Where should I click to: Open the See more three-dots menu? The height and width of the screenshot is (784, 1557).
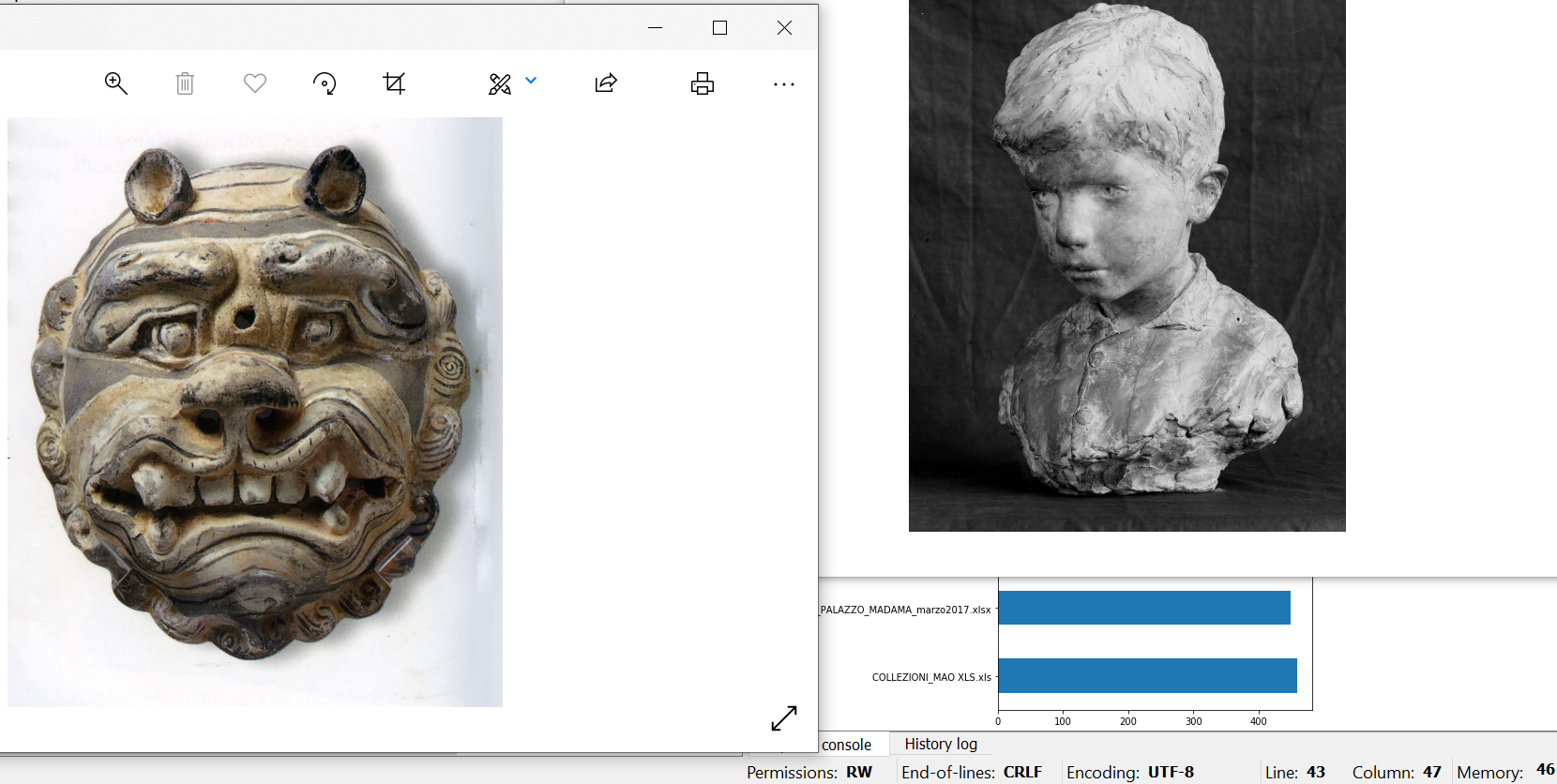click(784, 84)
